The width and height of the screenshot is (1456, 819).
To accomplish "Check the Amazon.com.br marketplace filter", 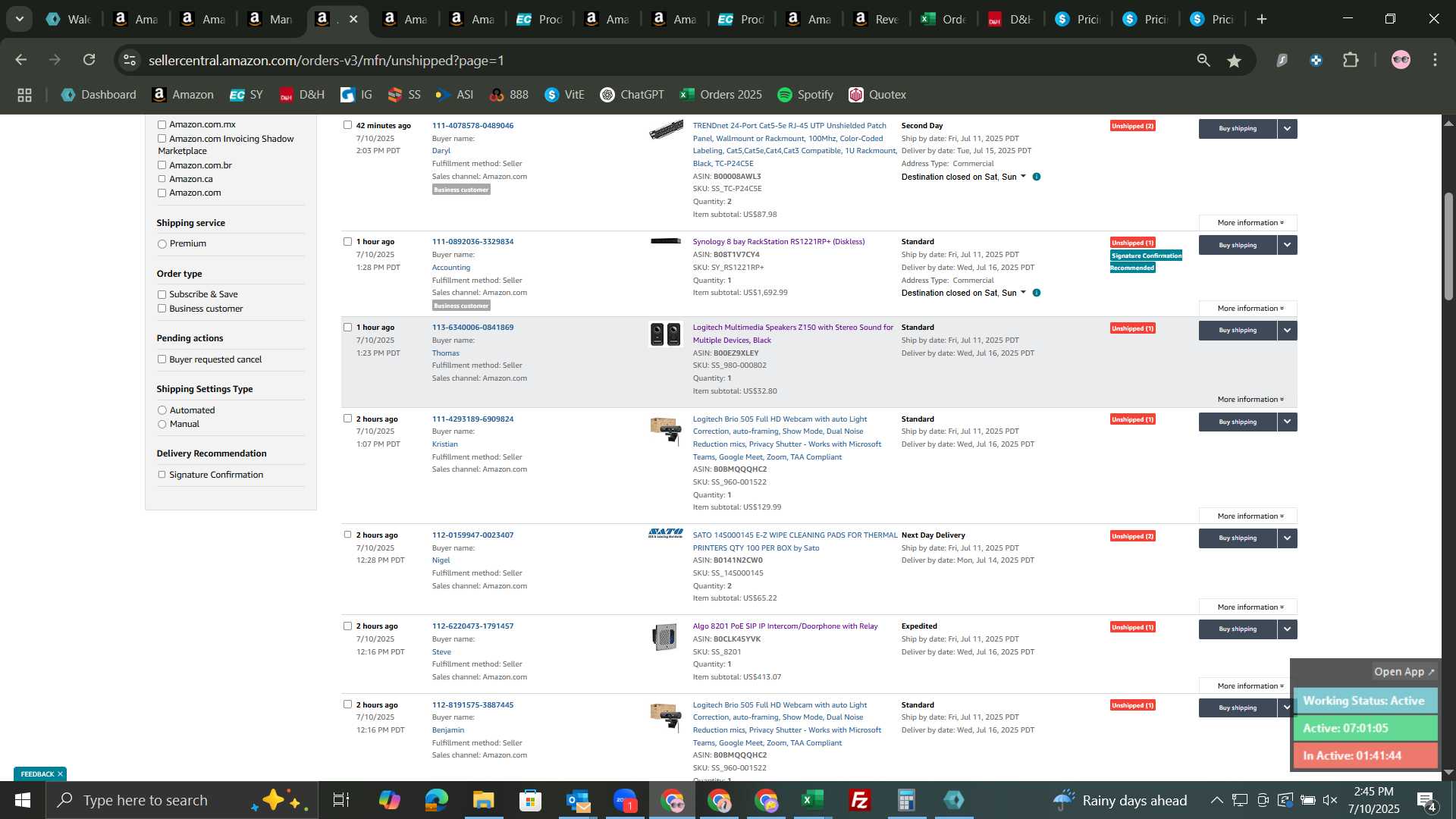I will [x=162, y=165].
